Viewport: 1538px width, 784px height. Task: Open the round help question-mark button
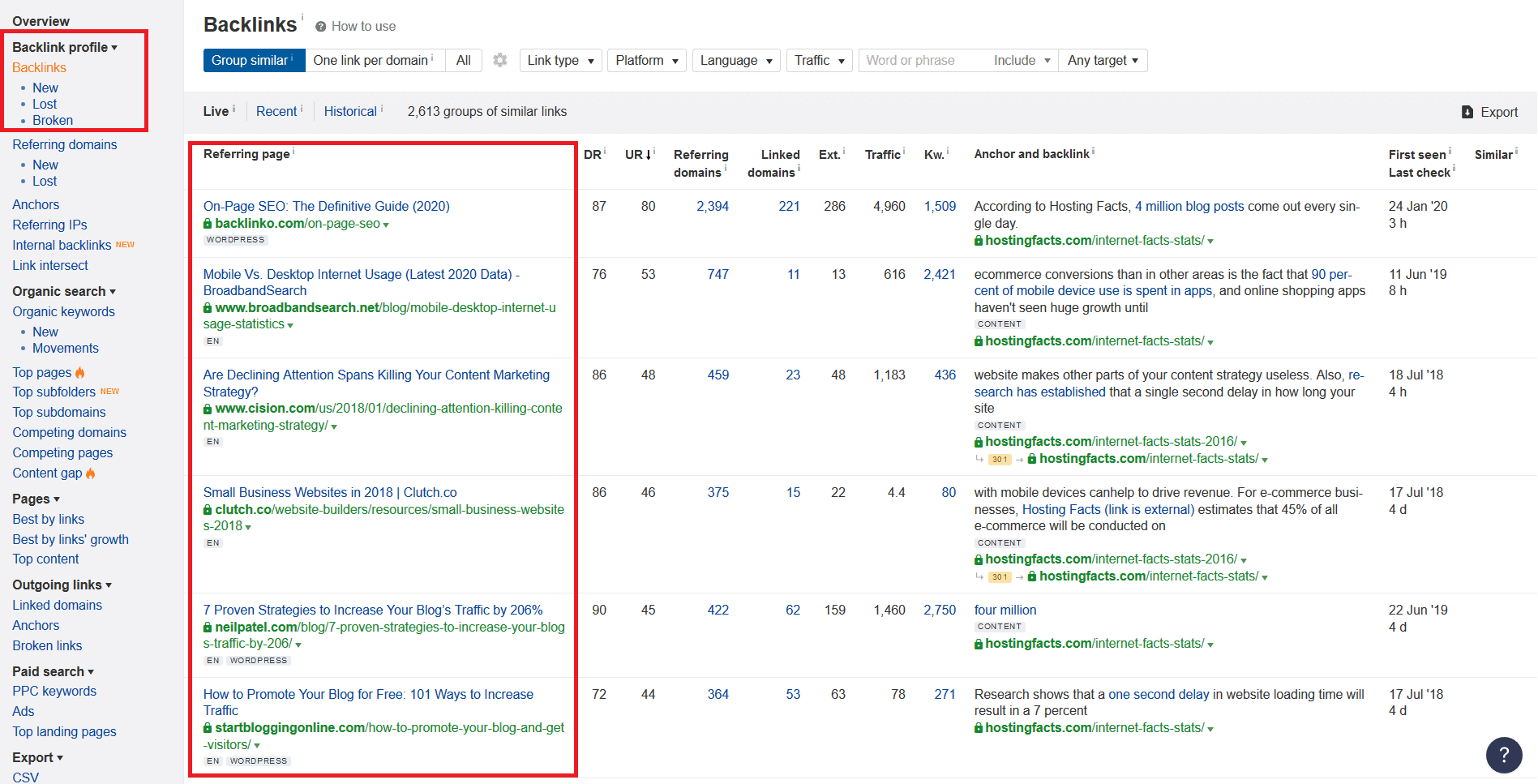[1504, 755]
